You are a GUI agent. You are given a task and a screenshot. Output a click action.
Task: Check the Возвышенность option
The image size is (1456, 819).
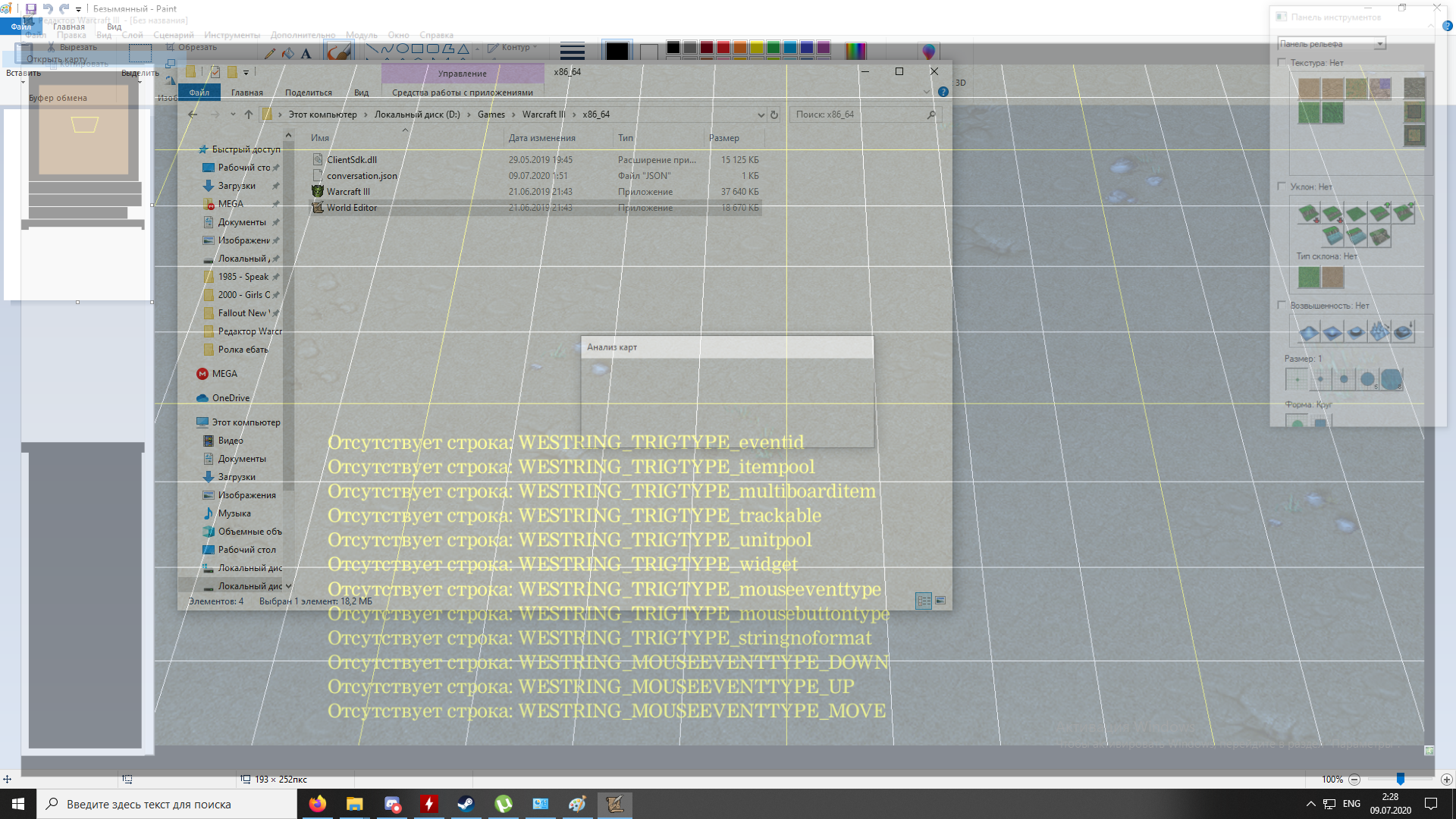point(1282,306)
